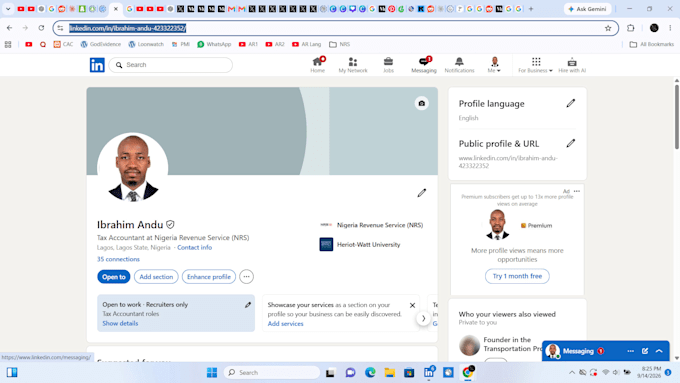Open LinkedIn Home from the nav bar
Viewport: 680px width, 383px height.
coord(317,65)
